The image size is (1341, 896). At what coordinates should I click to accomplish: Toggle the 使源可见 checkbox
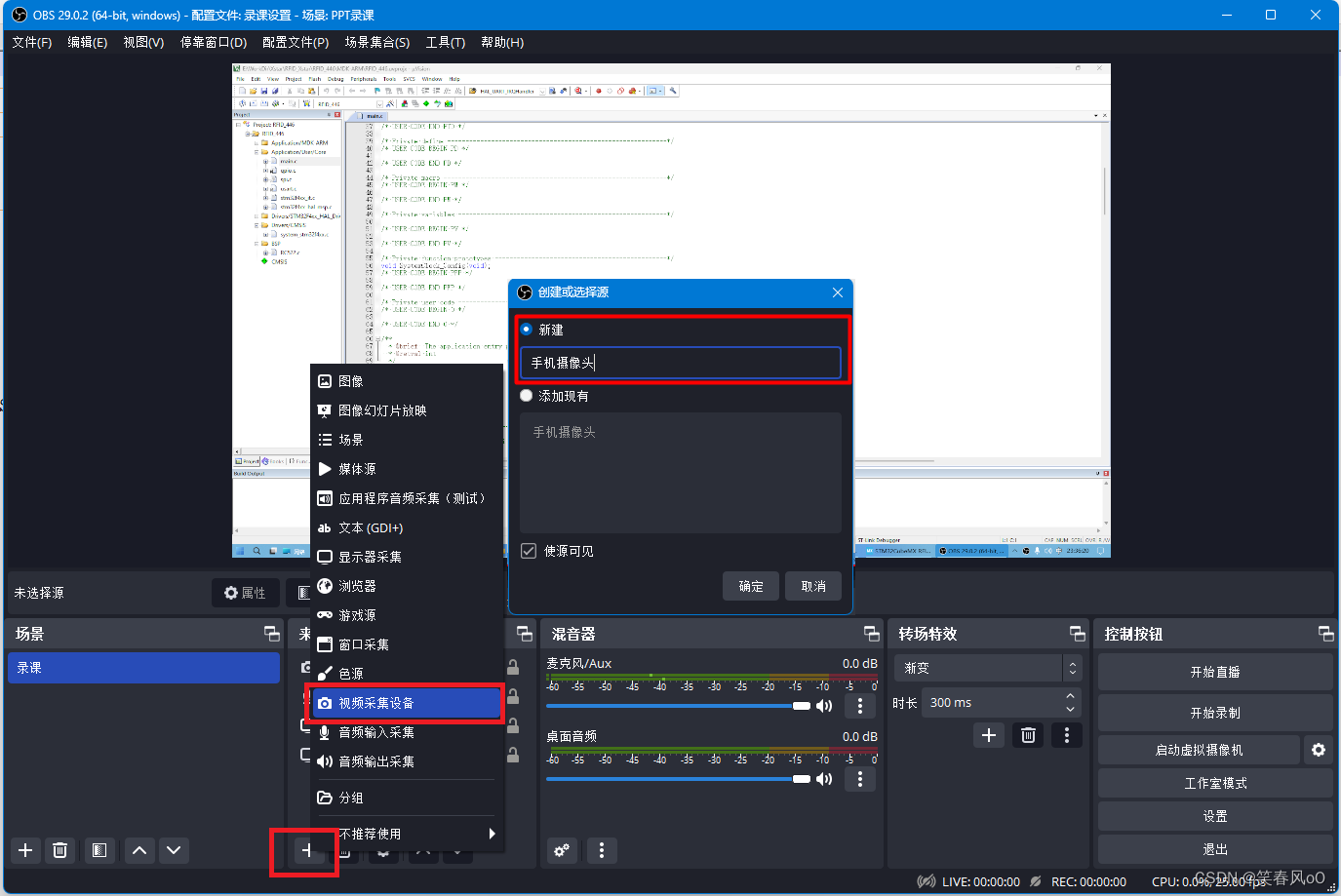point(529,551)
